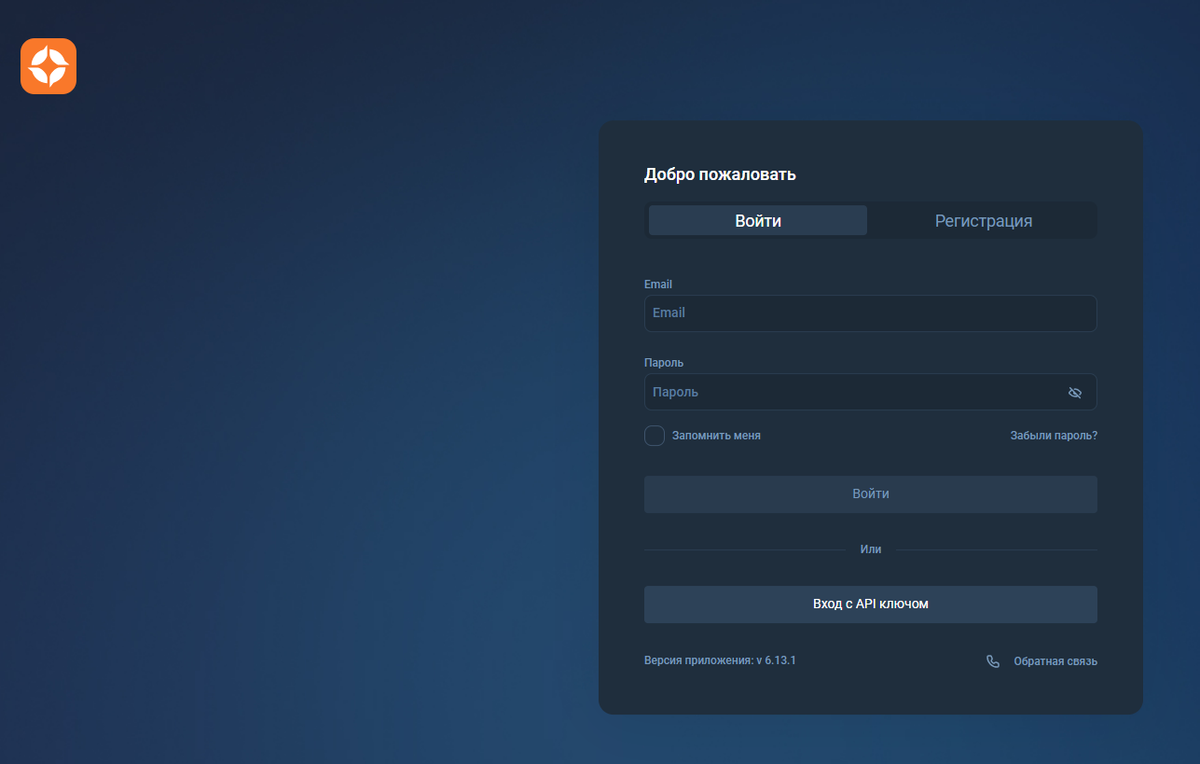Click the phone icon next to Обратная связь
This screenshot has width=1200, height=764.
991,661
